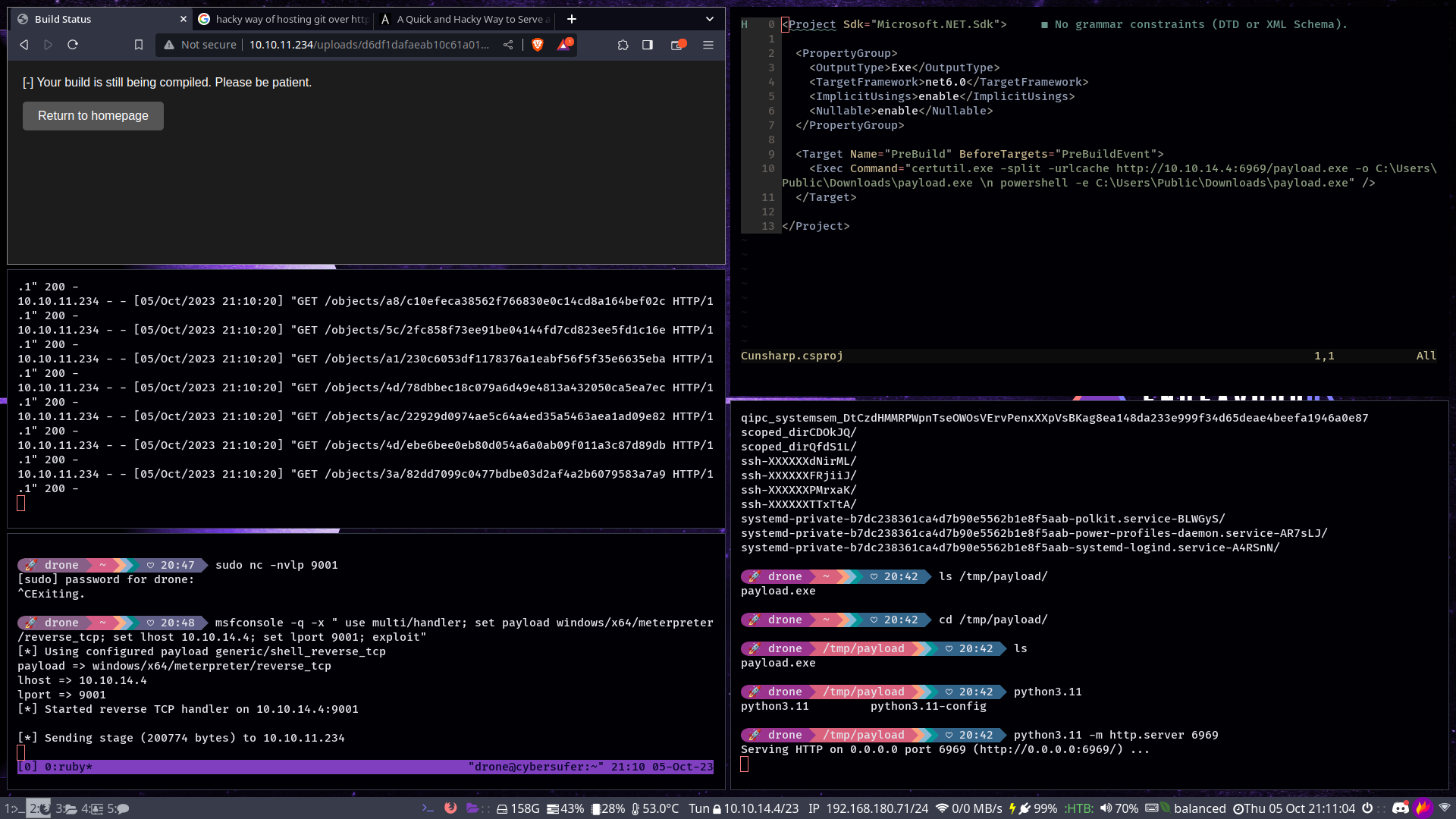Click the Tun VPN lock indicator
1456x819 pixels.
(743, 808)
